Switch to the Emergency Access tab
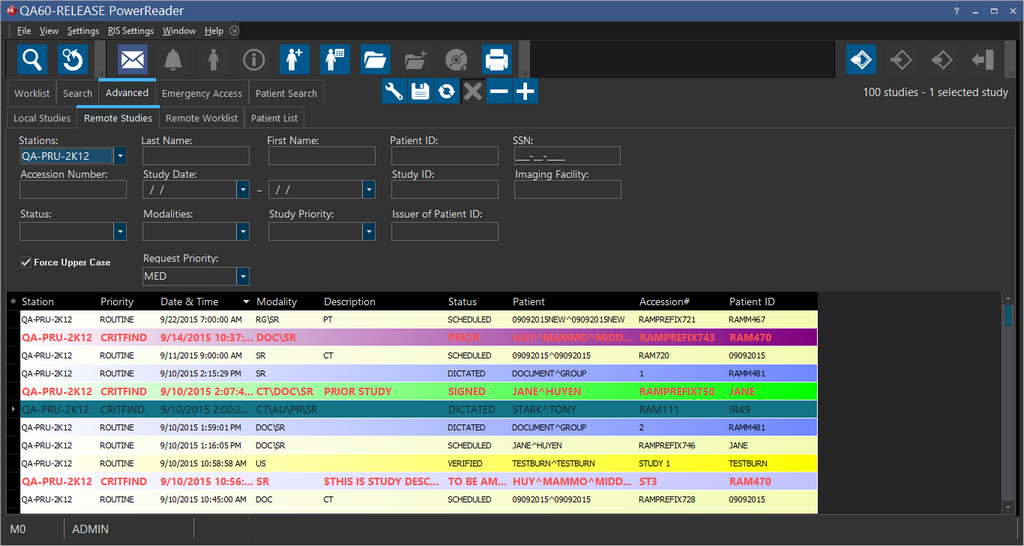 (x=202, y=94)
